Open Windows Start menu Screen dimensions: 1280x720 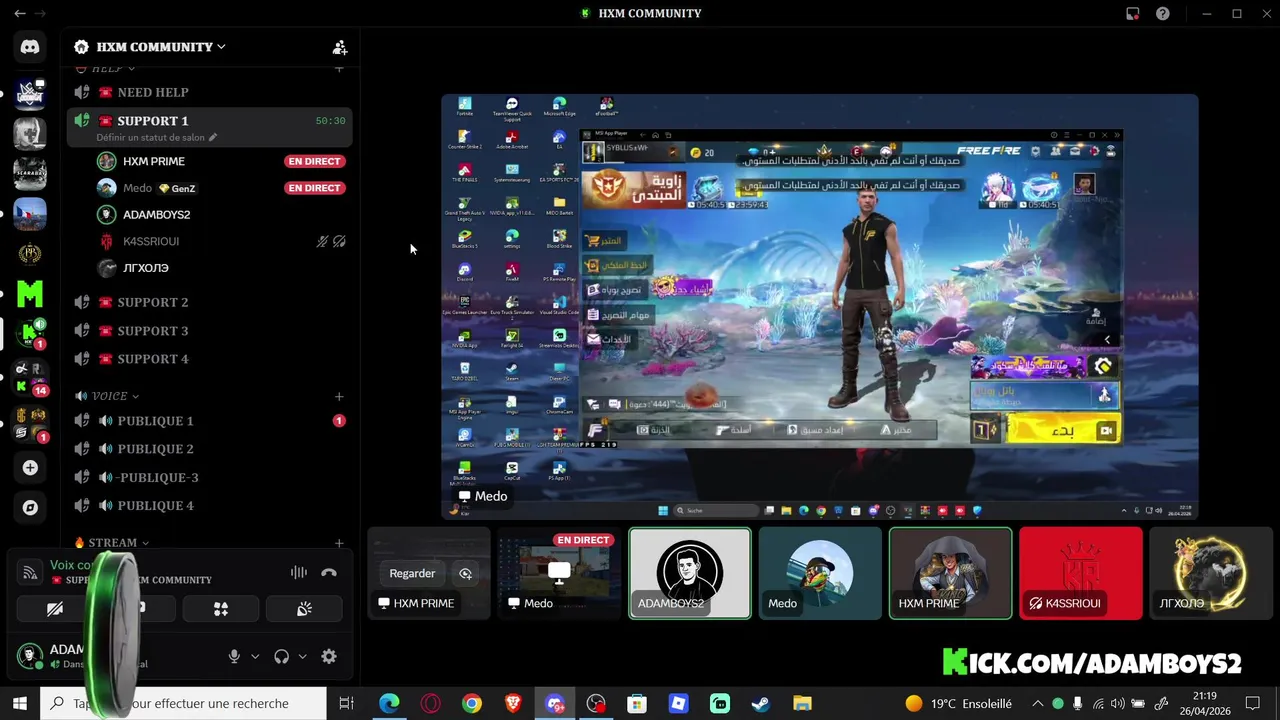pos(19,704)
